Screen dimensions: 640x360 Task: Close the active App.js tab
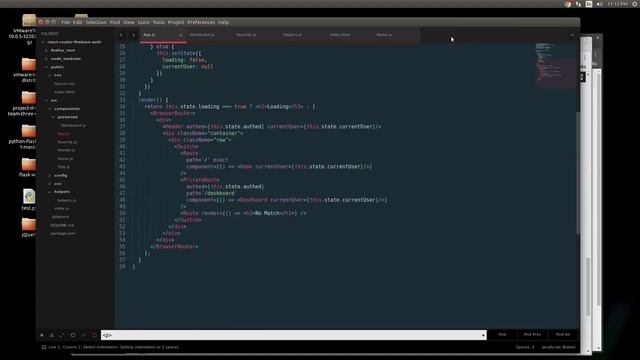pyautogui.click(x=180, y=35)
